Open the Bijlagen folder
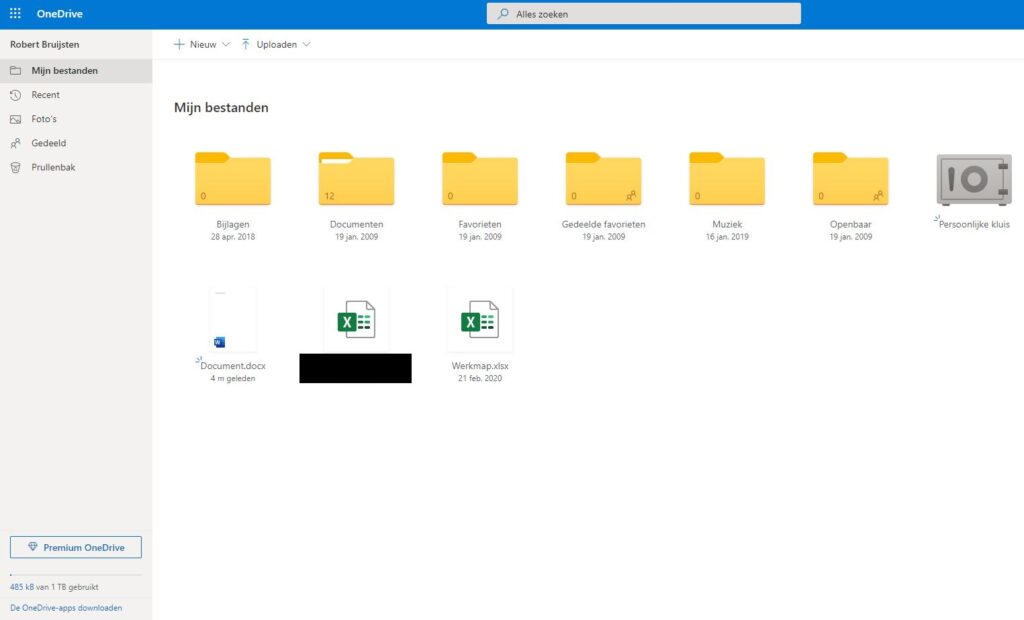Viewport: 1024px width, 620px height. pyautogui.click(x=232, y=180)
